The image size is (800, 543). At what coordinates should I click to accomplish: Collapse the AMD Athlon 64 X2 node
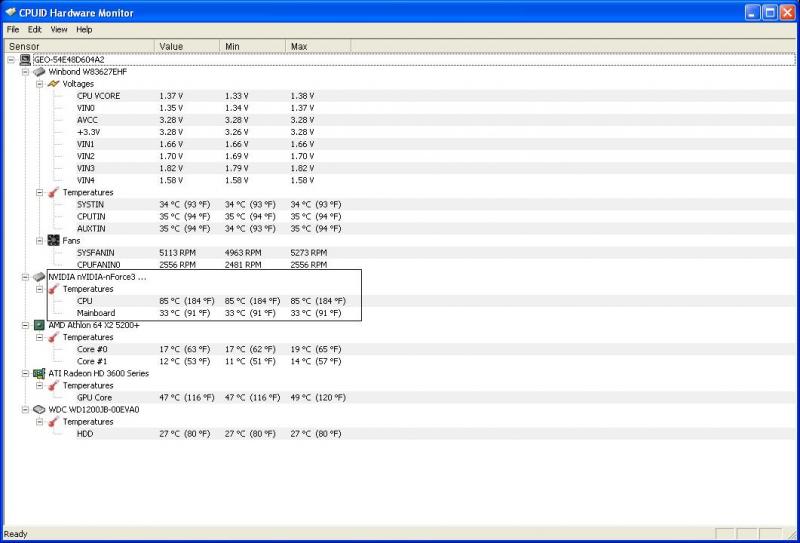[x=26, y=325]
